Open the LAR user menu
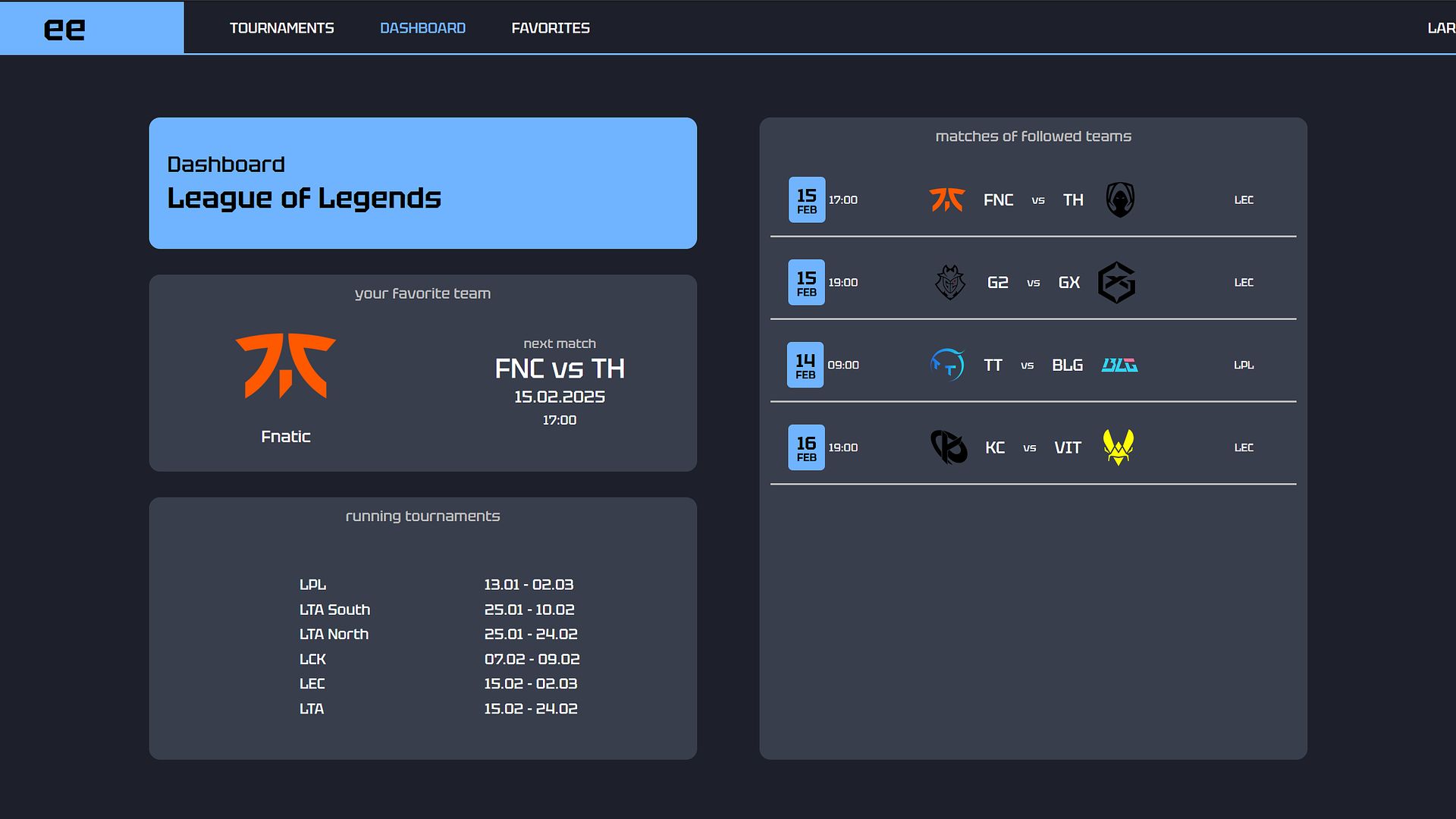The height and width of the screenshot is (819, 1456). tap(1441, 28)
